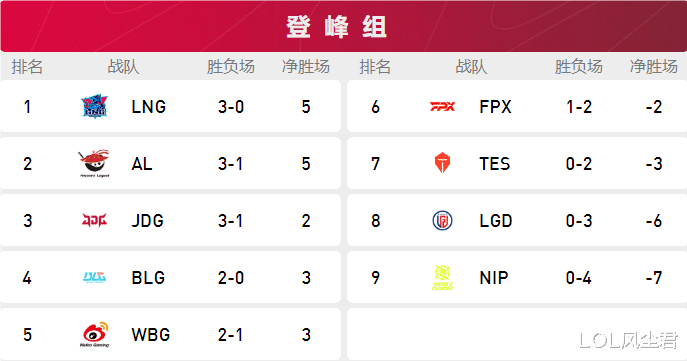Screen dimensions: 687x361
Task: Click the NIP yellow logo
Action: (x=442, y=277)
